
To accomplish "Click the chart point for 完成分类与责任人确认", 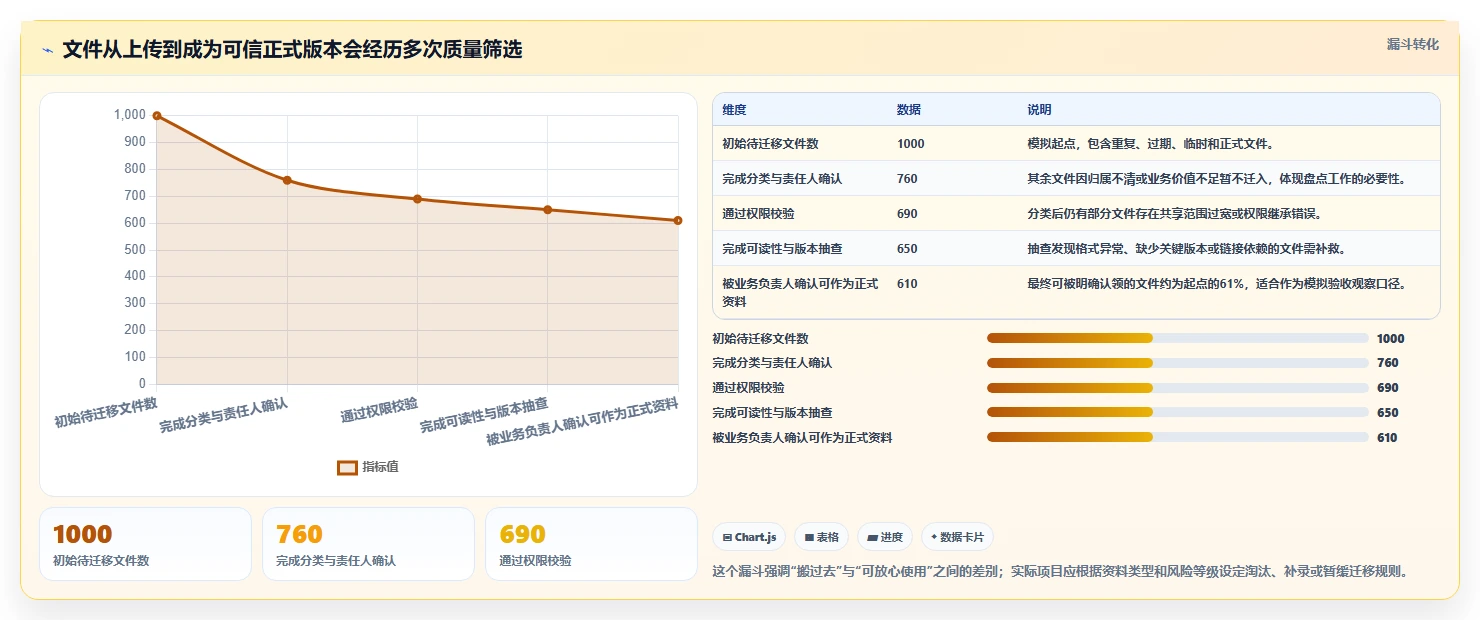I will (287, 180).
